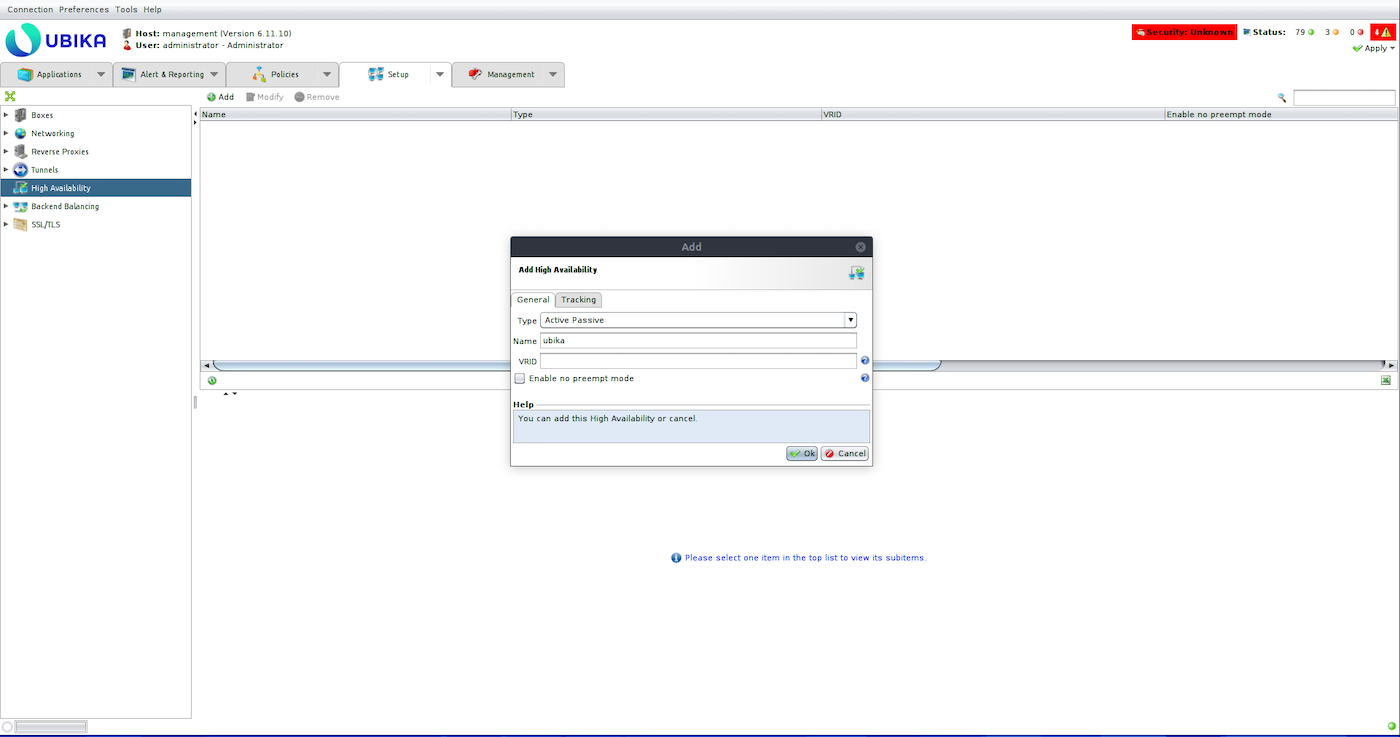Select SSL/TLS in the sidebar tree
The width and height of the screenshot is (1400, 737).
tap(45, 225)
